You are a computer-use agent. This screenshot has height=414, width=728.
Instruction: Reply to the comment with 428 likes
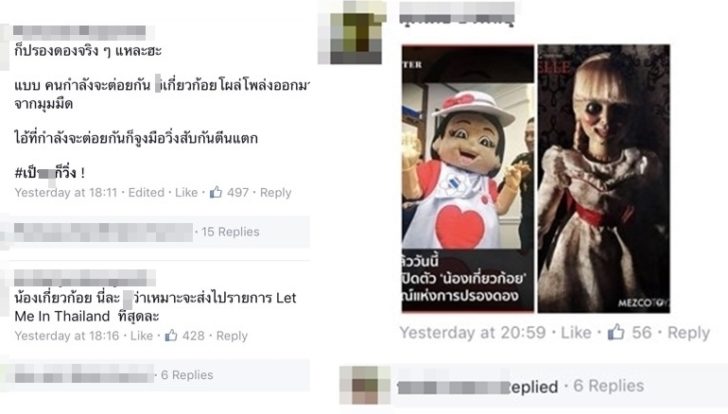click(232, 336)
